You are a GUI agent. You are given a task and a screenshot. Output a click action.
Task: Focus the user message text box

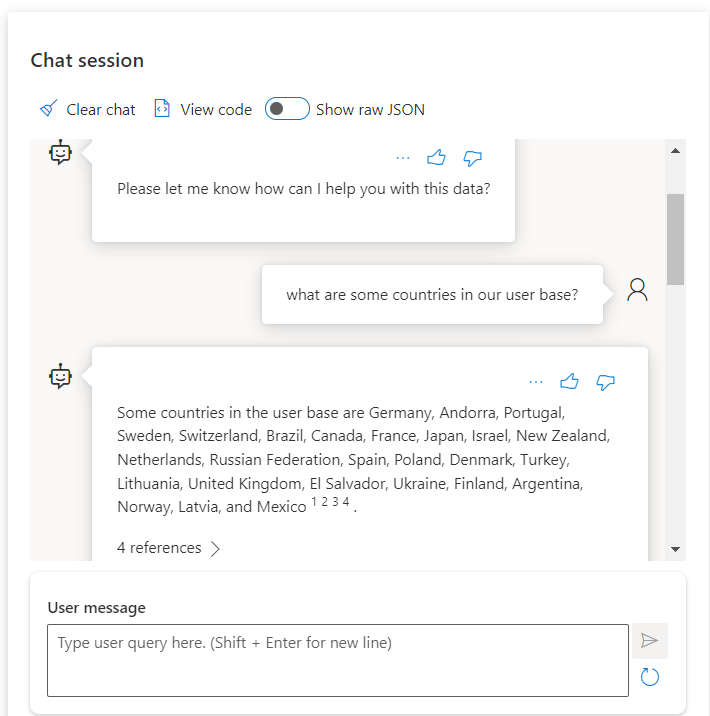338,660
